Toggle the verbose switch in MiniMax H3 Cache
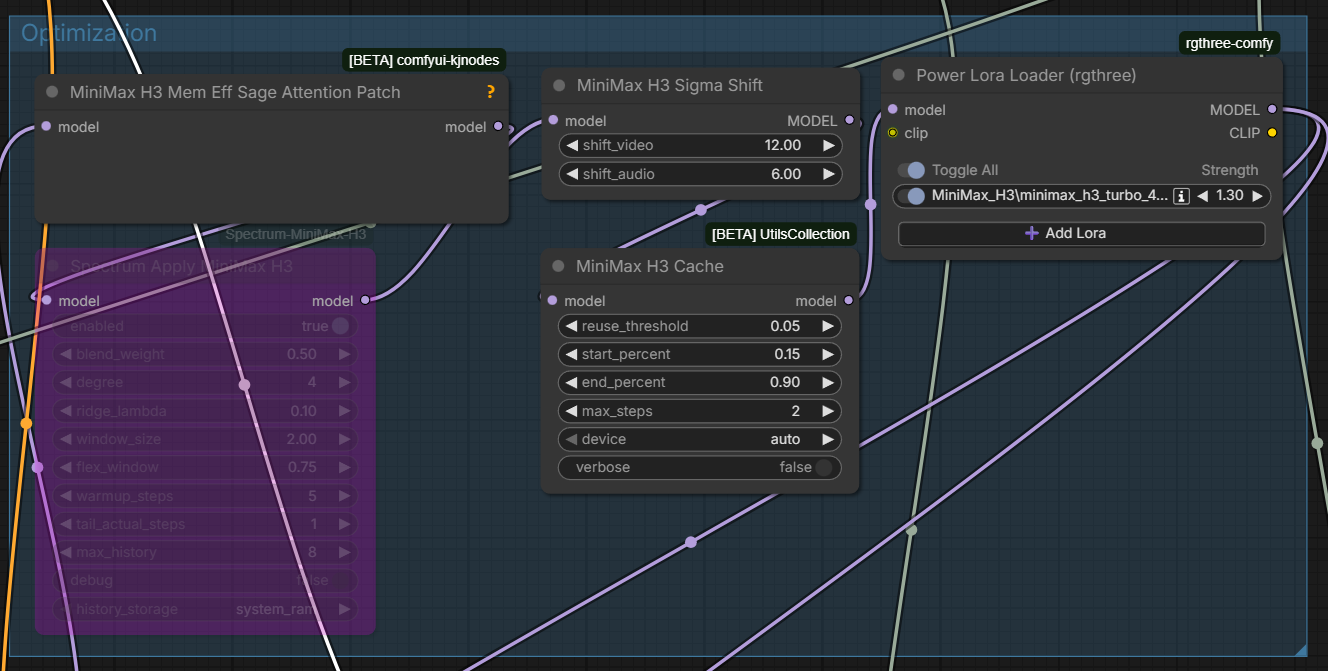Viewport: 1328px width, 671px height. click(x=824, y=467)
